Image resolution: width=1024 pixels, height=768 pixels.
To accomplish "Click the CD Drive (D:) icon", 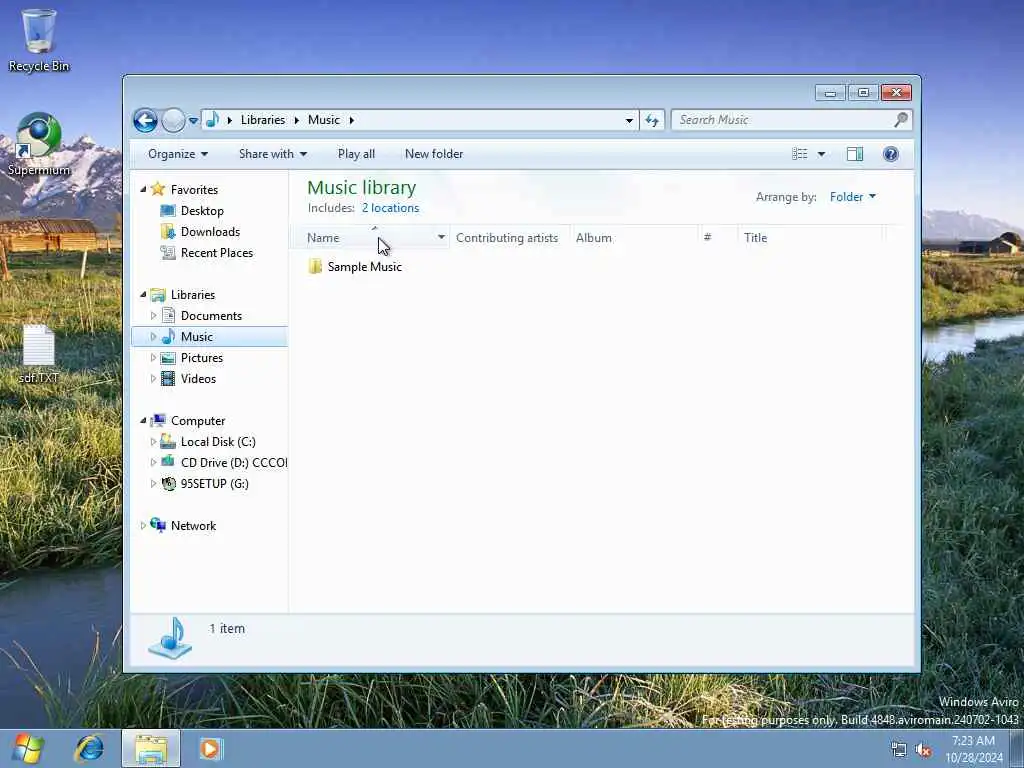I will pos(168,462).
